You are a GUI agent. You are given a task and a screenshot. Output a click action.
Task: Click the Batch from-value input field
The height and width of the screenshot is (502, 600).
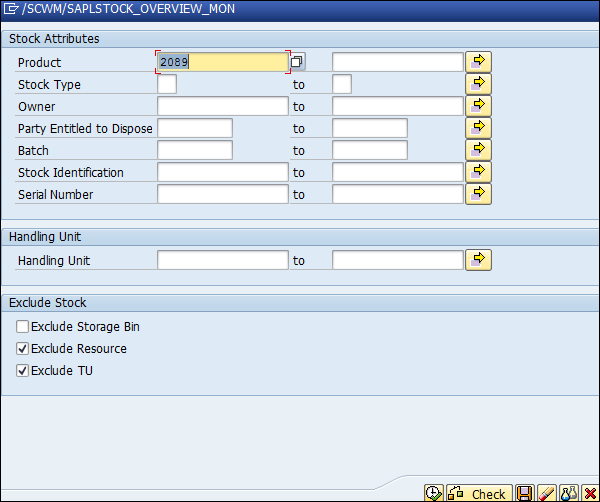pos(195,150)
